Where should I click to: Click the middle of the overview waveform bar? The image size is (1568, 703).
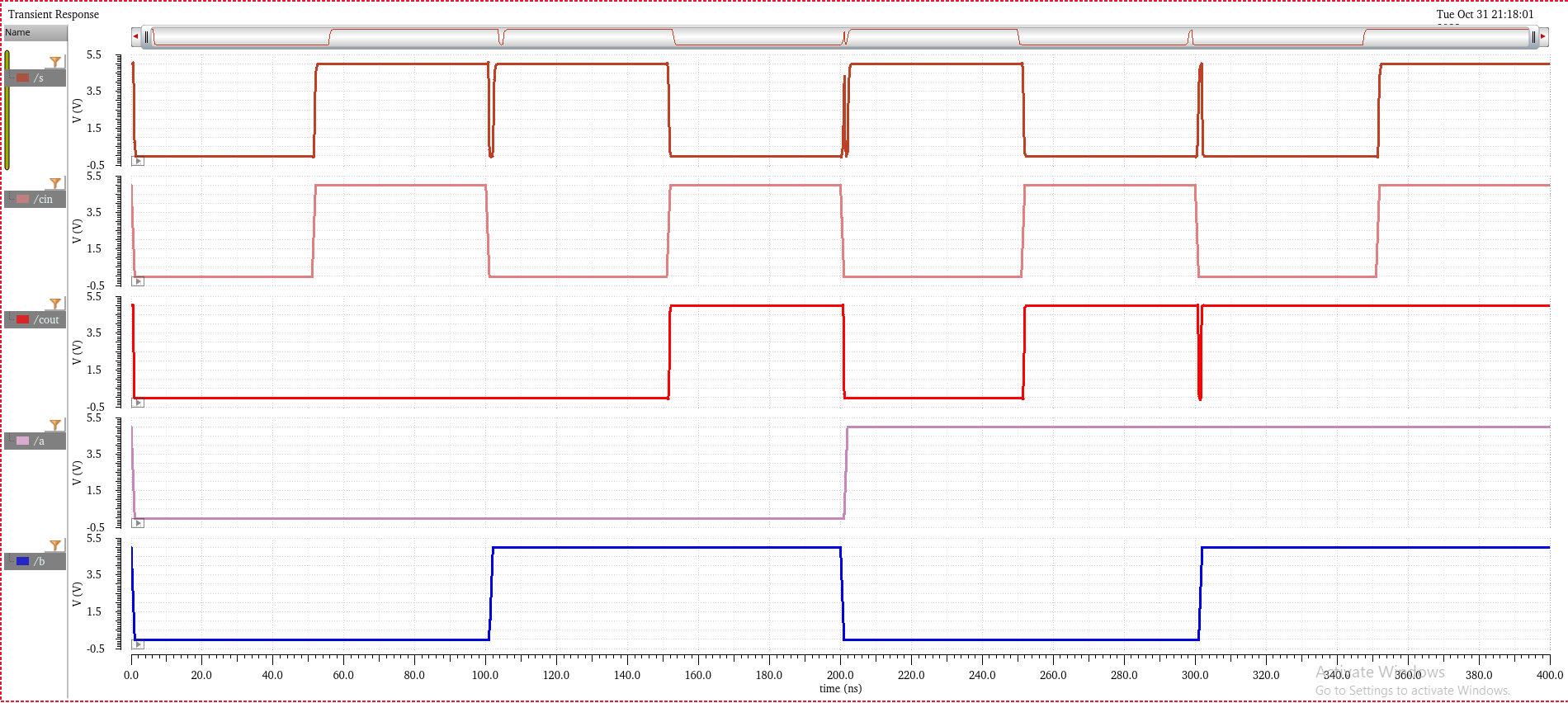840,37
